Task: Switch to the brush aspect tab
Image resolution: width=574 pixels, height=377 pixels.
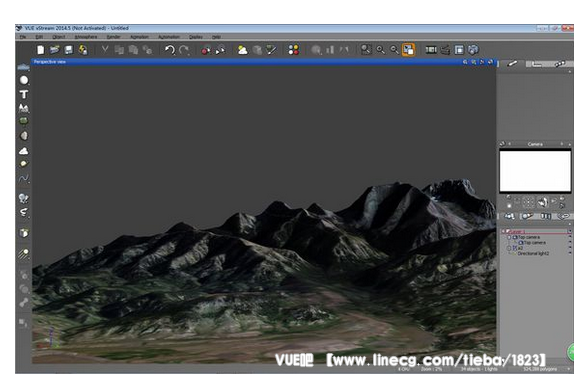Action: point(512,64)
